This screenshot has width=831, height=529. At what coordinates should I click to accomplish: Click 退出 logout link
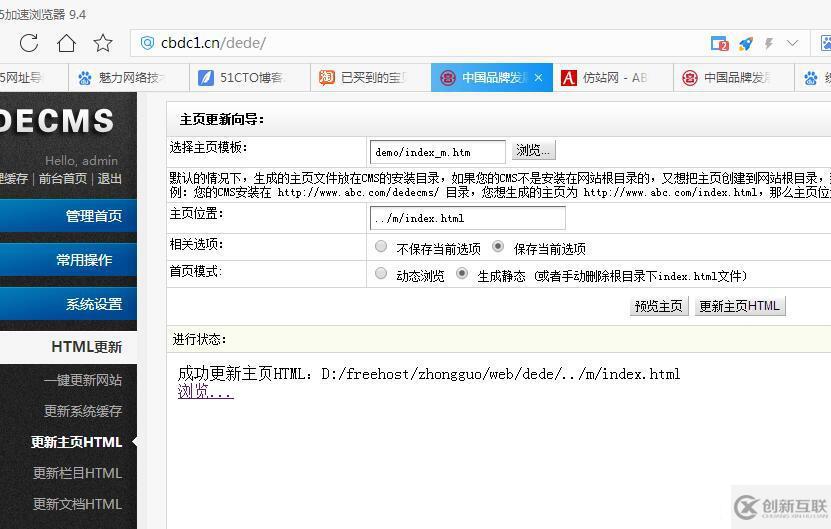click(x=110, y=179)
